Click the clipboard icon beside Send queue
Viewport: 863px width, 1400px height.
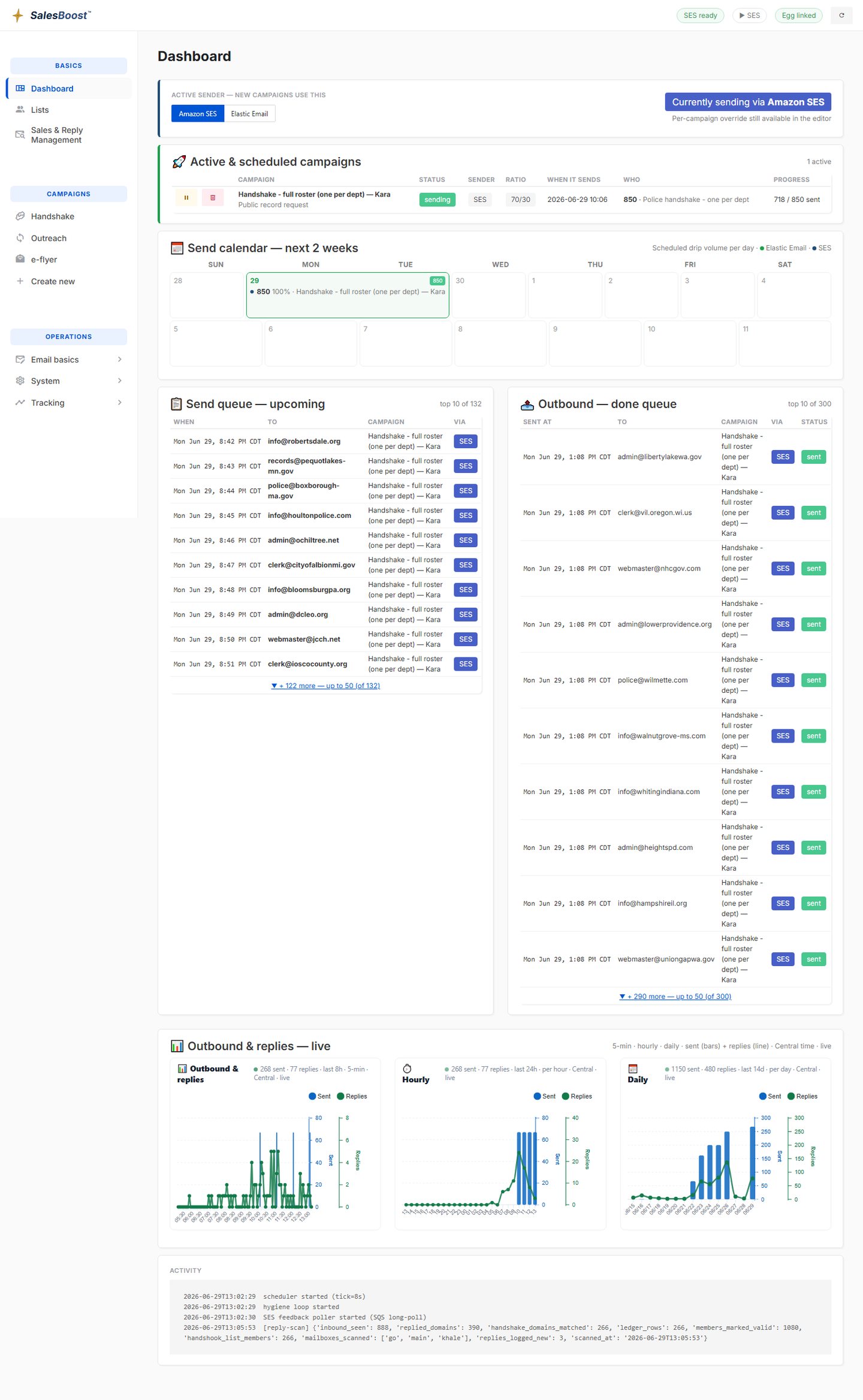(176, 404)
